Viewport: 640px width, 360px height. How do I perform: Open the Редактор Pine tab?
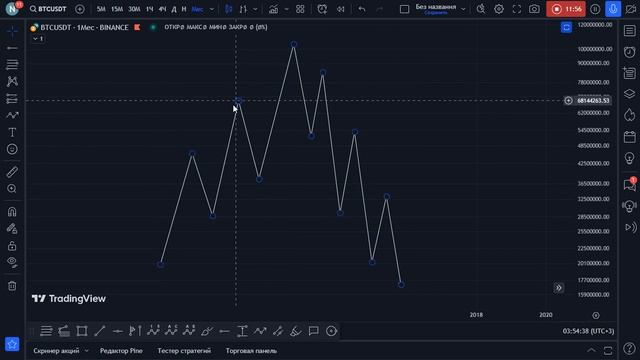121,351
